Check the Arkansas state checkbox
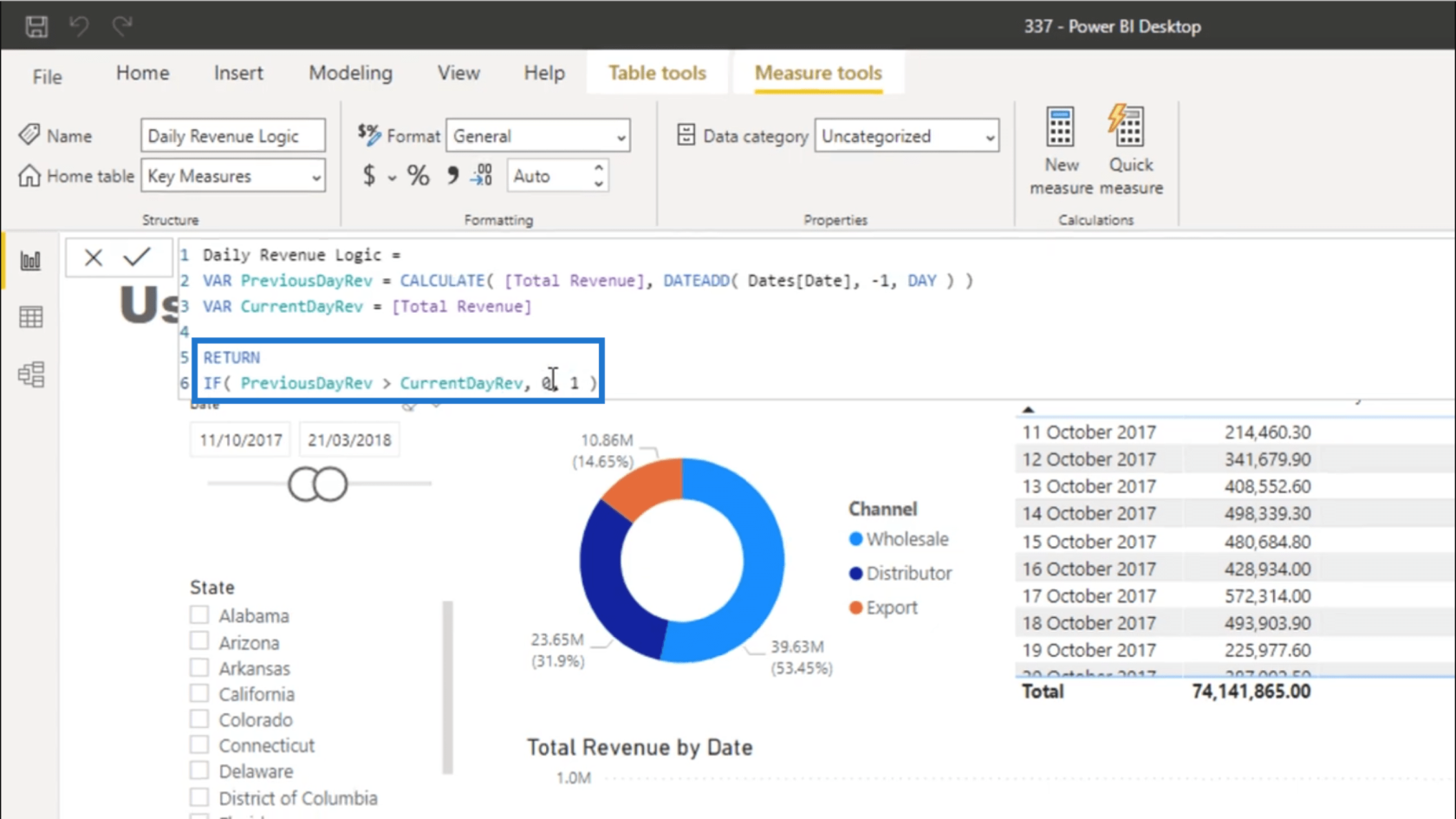Screen dimensions: 1456x819 [199, 667]
